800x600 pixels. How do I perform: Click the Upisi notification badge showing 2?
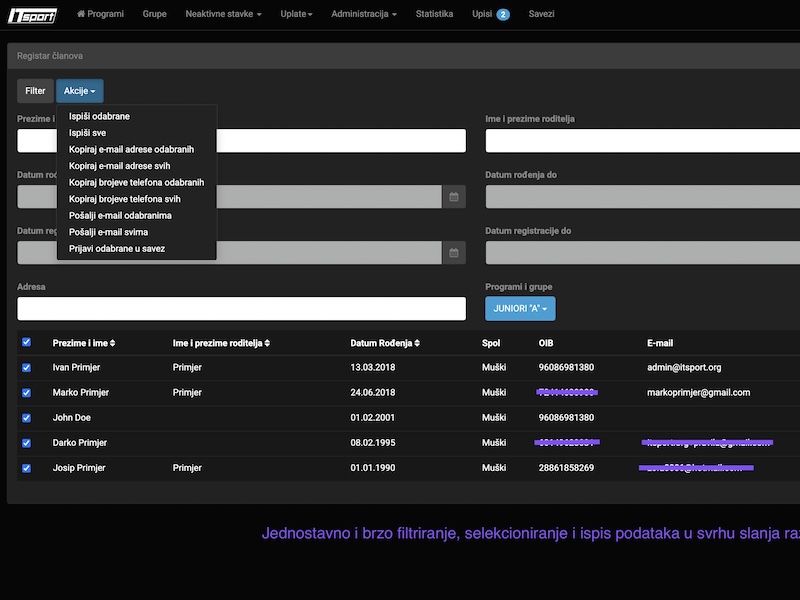[503, 15]
